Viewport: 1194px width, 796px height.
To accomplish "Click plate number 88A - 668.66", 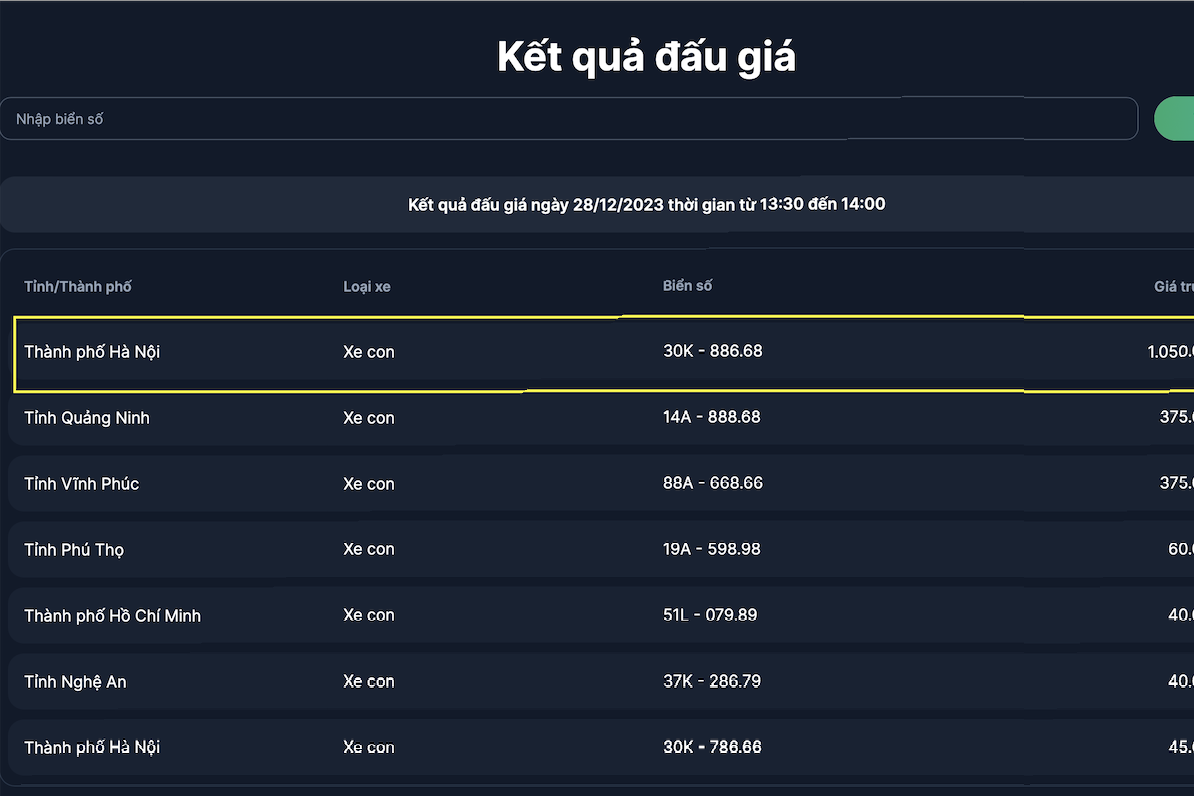I will (x=712, y=483).
